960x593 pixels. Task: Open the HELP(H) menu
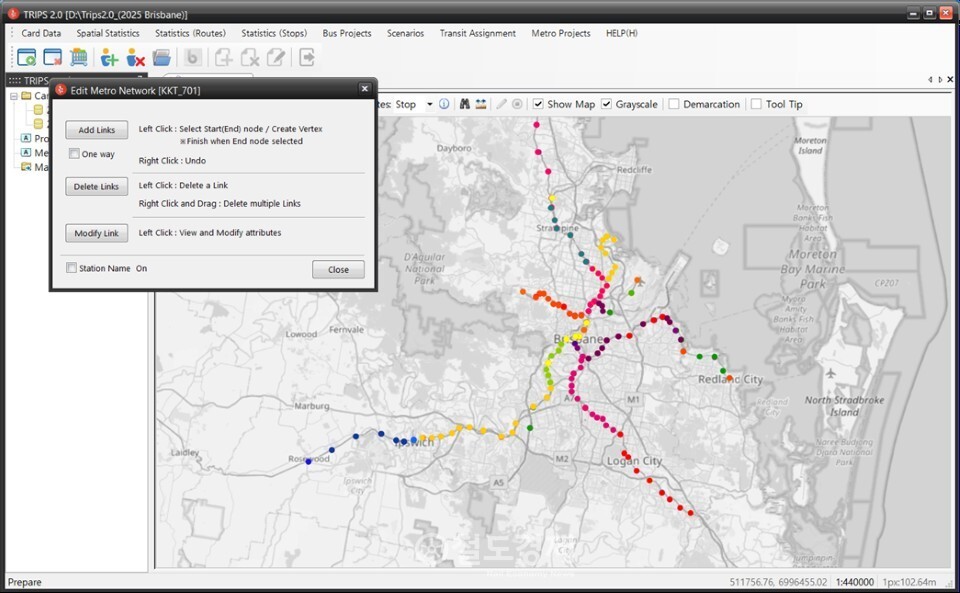tap(621, 33)
